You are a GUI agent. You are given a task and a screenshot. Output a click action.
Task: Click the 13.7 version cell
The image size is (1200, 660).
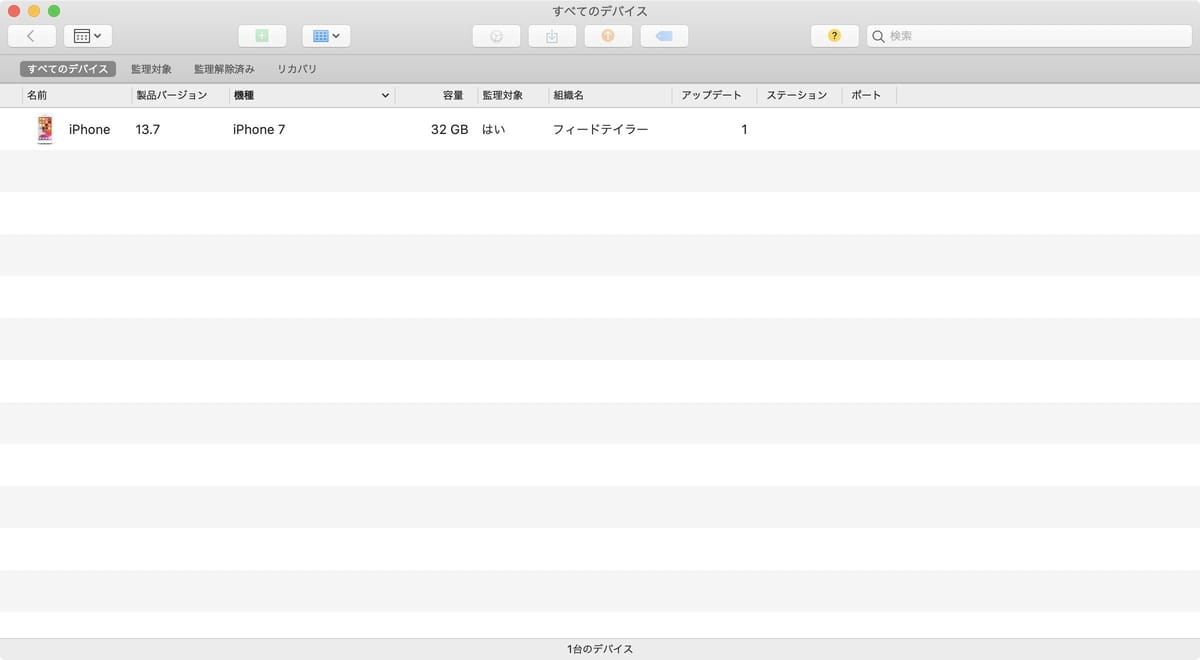click(x=147, y=130)
